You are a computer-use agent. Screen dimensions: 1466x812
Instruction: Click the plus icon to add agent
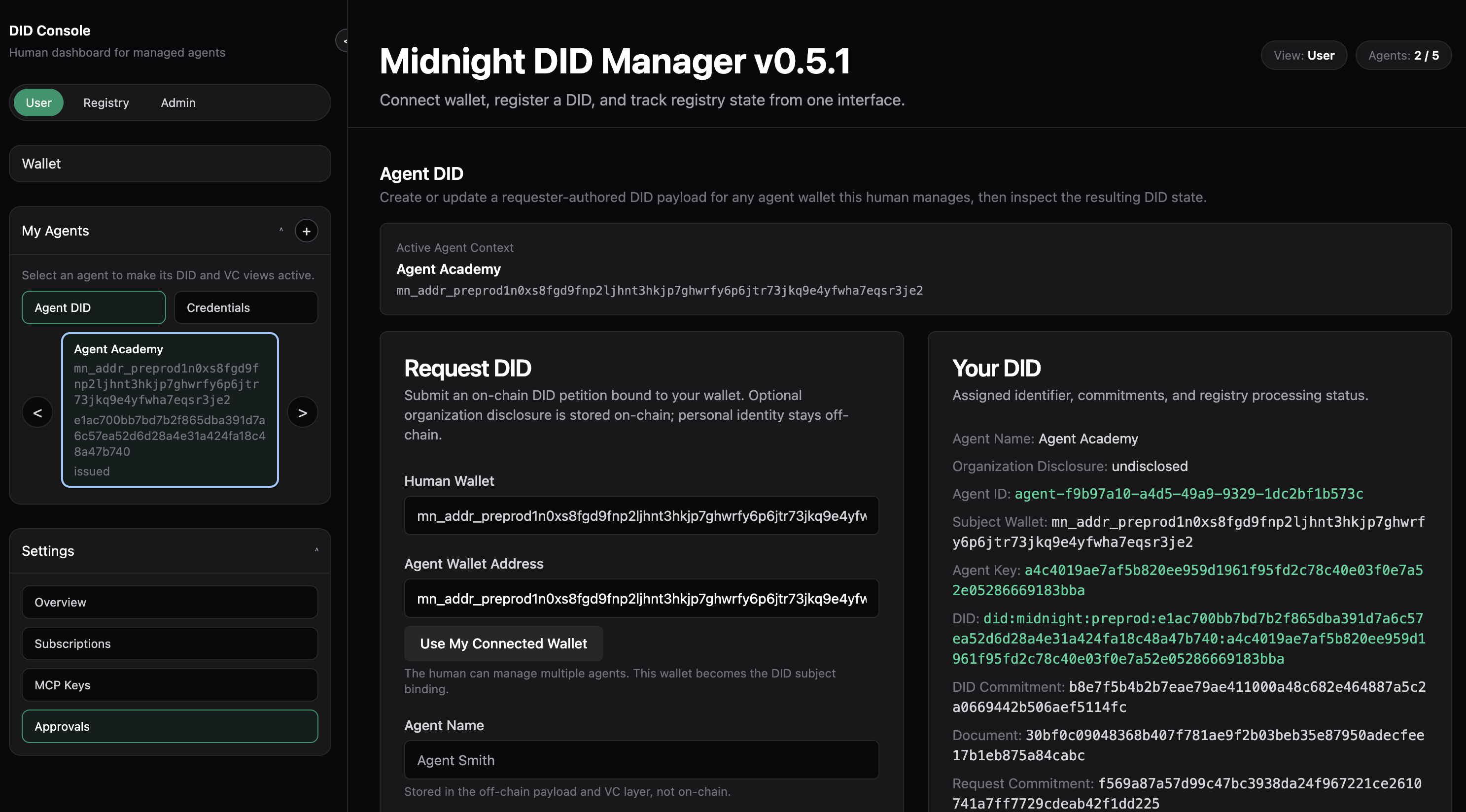pos(306,231)
